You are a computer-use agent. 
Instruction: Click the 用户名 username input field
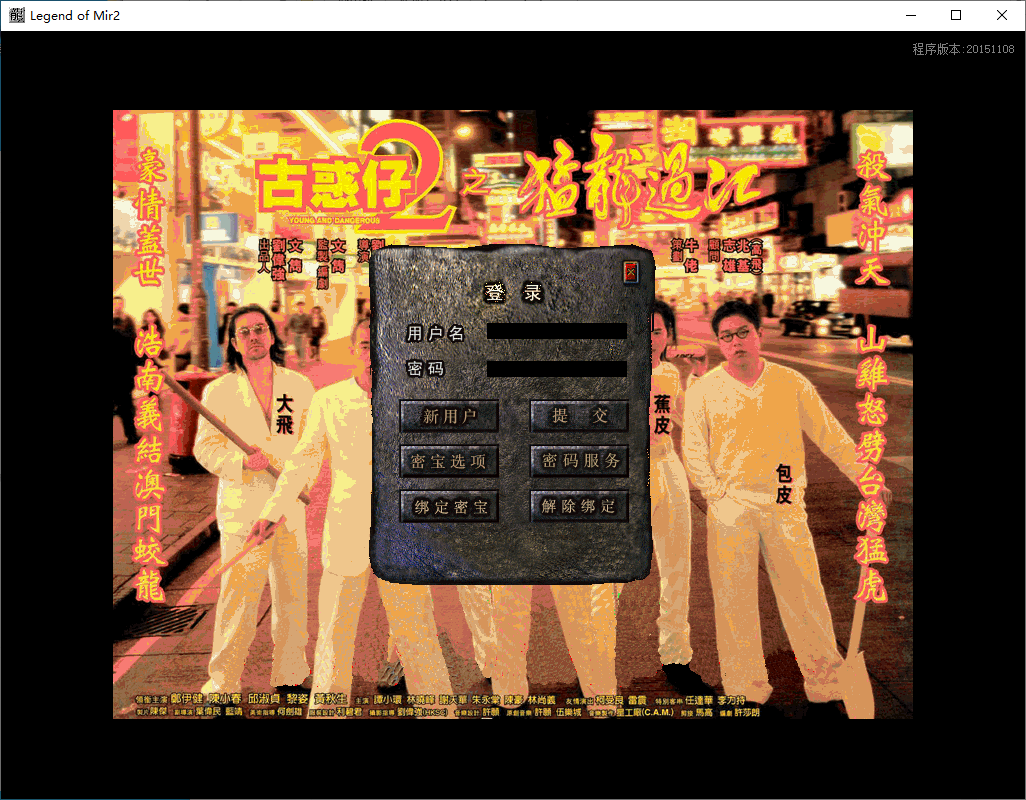pyautogui.click(x=557, y=332)
